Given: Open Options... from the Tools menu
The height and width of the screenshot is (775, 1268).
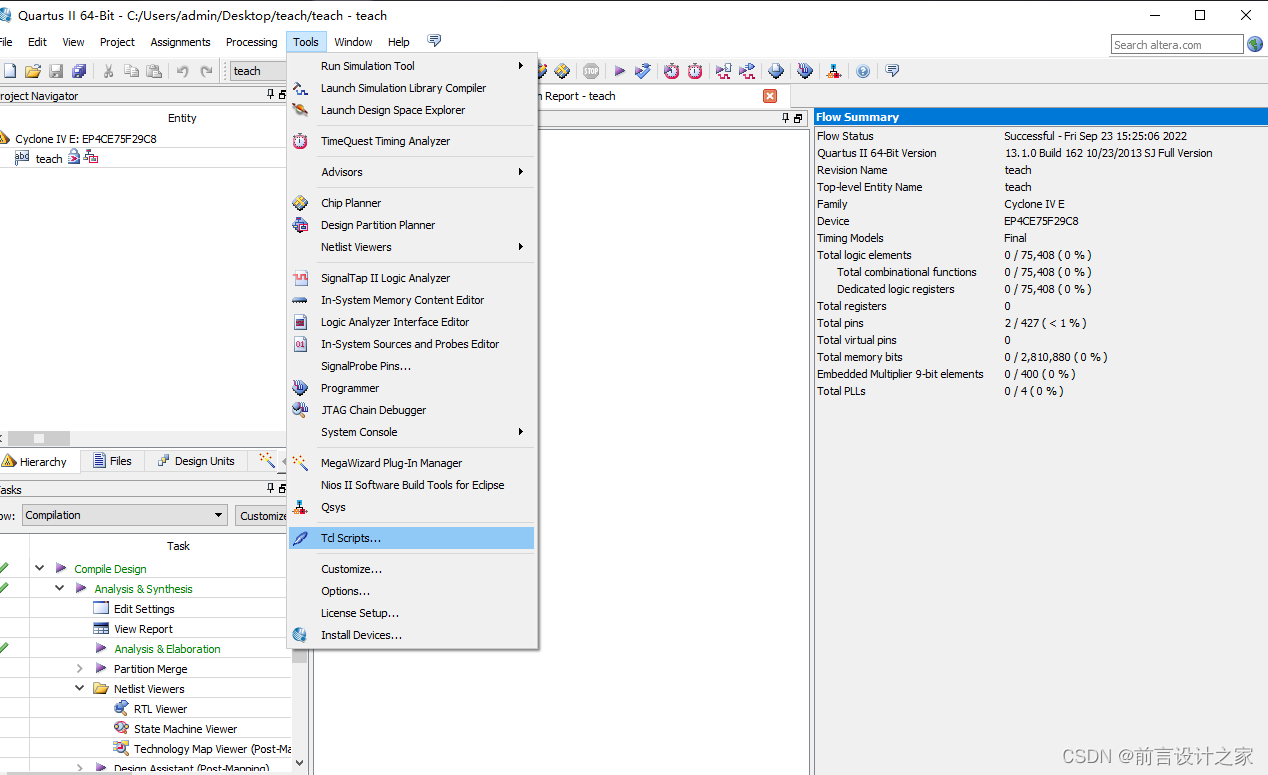Looking at the screenshot, I should coord(412,591).
